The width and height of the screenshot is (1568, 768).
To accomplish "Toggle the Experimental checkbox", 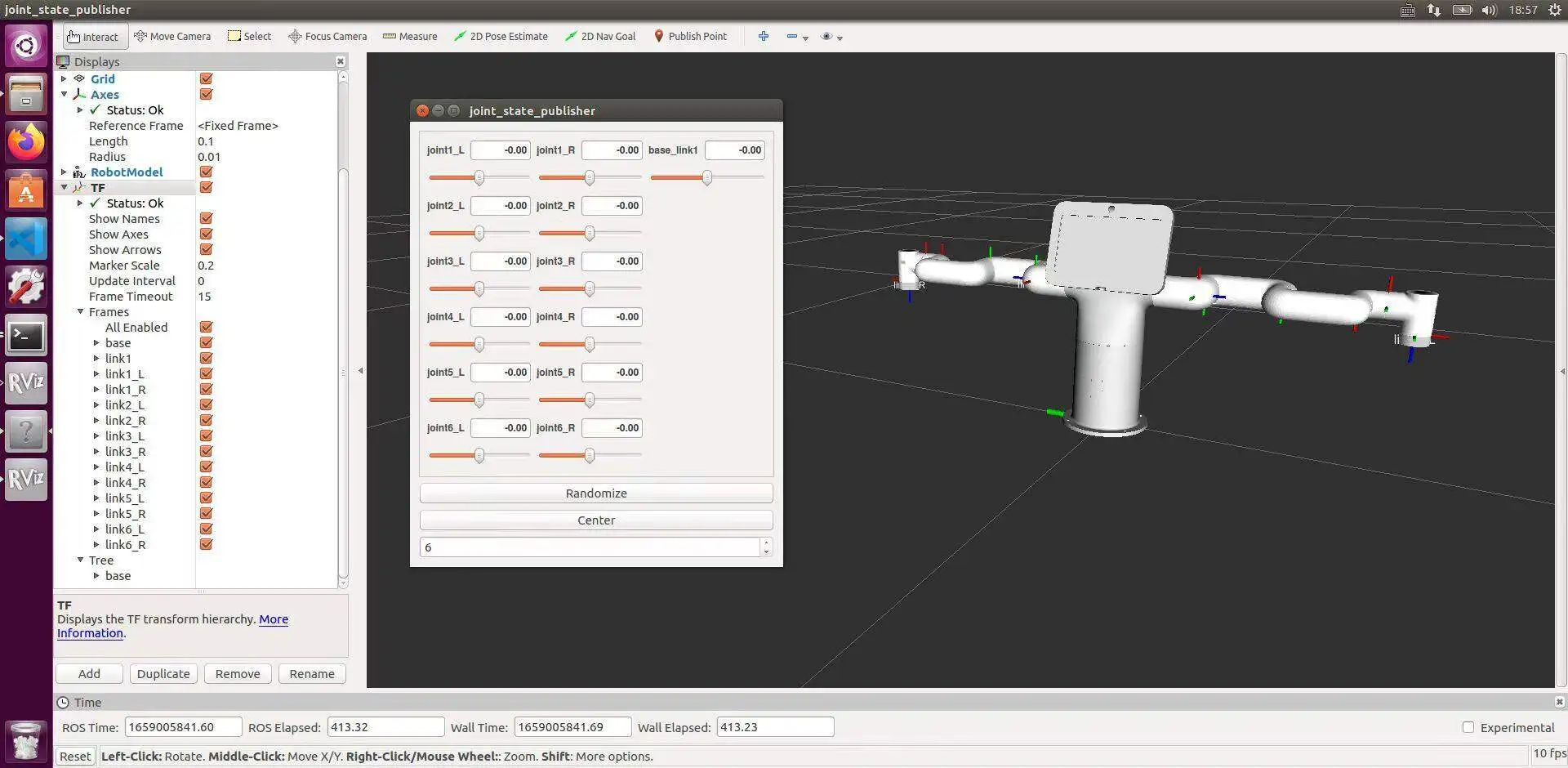I will [1468, 727].
